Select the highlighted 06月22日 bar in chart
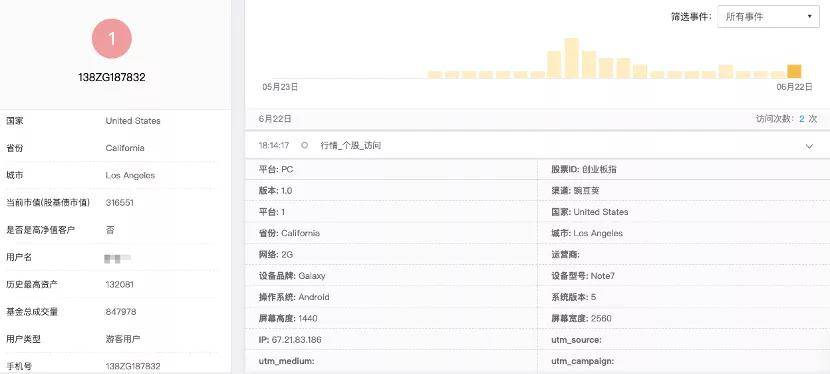Viewport: 830px width, 374px height. click(794, 71)
